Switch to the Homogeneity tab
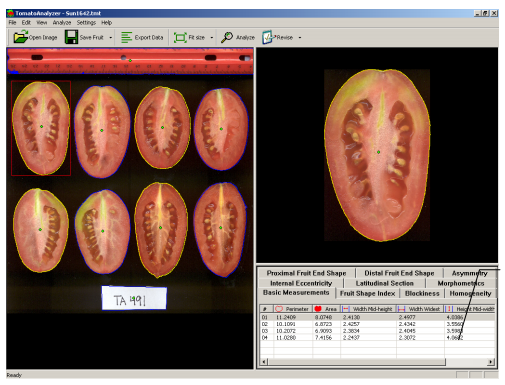Viewport: 505px width, 385px height. pos(470,293)
